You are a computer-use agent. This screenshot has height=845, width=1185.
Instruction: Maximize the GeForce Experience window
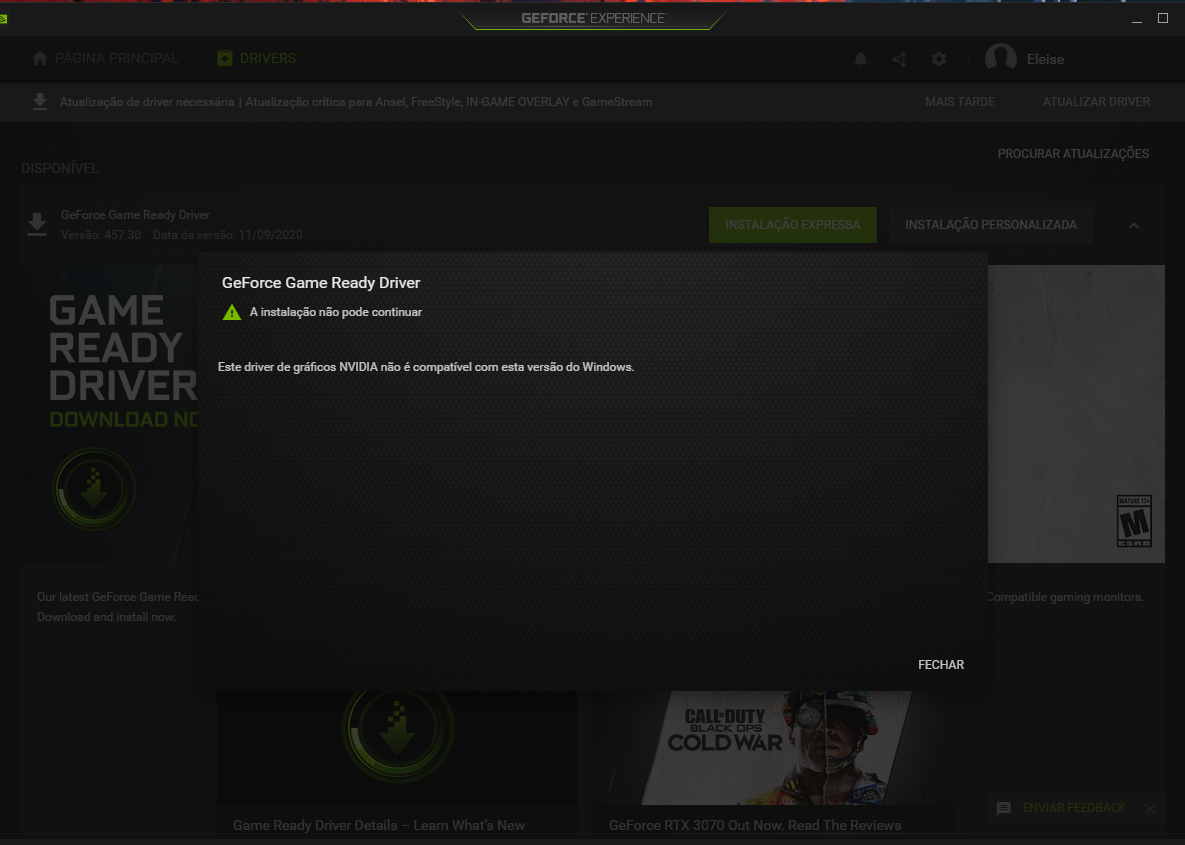(x=1163, y=18)
